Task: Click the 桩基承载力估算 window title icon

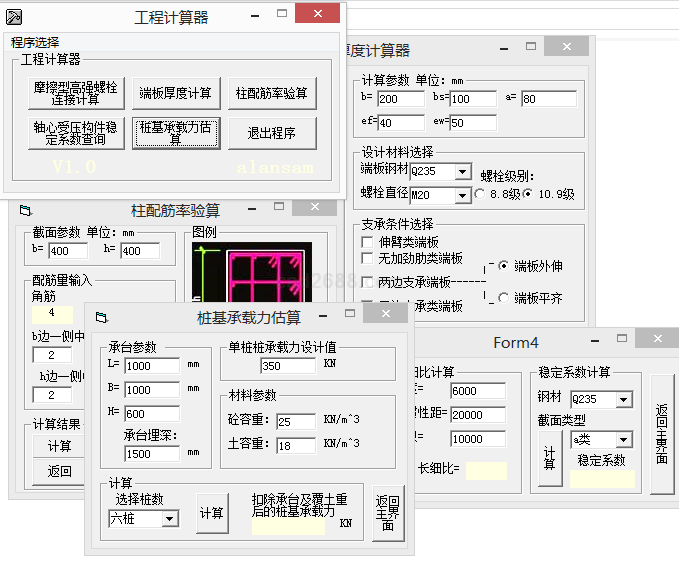Action: click(101, 318)
